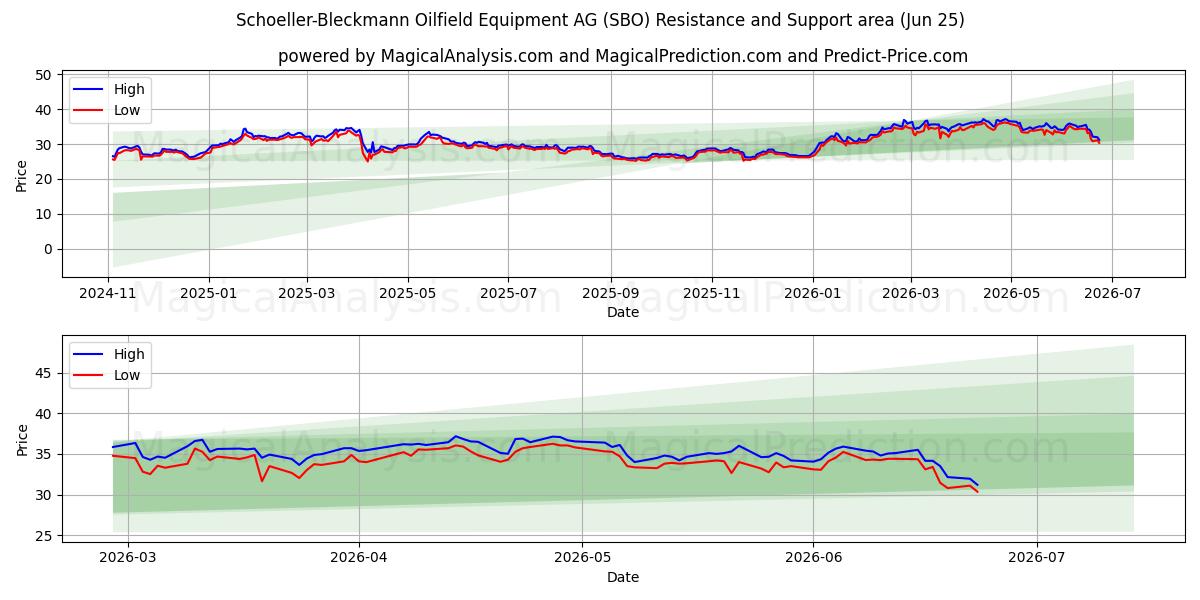The image size is (1200, 600).
Task: Click top chart x-axis label 2025-01
Action: (208, 295)
